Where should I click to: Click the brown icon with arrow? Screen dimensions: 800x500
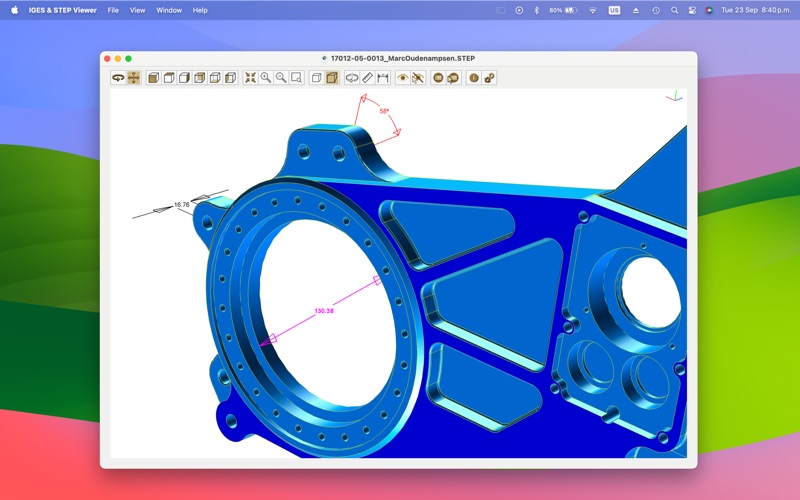click(x=453, y=78)
